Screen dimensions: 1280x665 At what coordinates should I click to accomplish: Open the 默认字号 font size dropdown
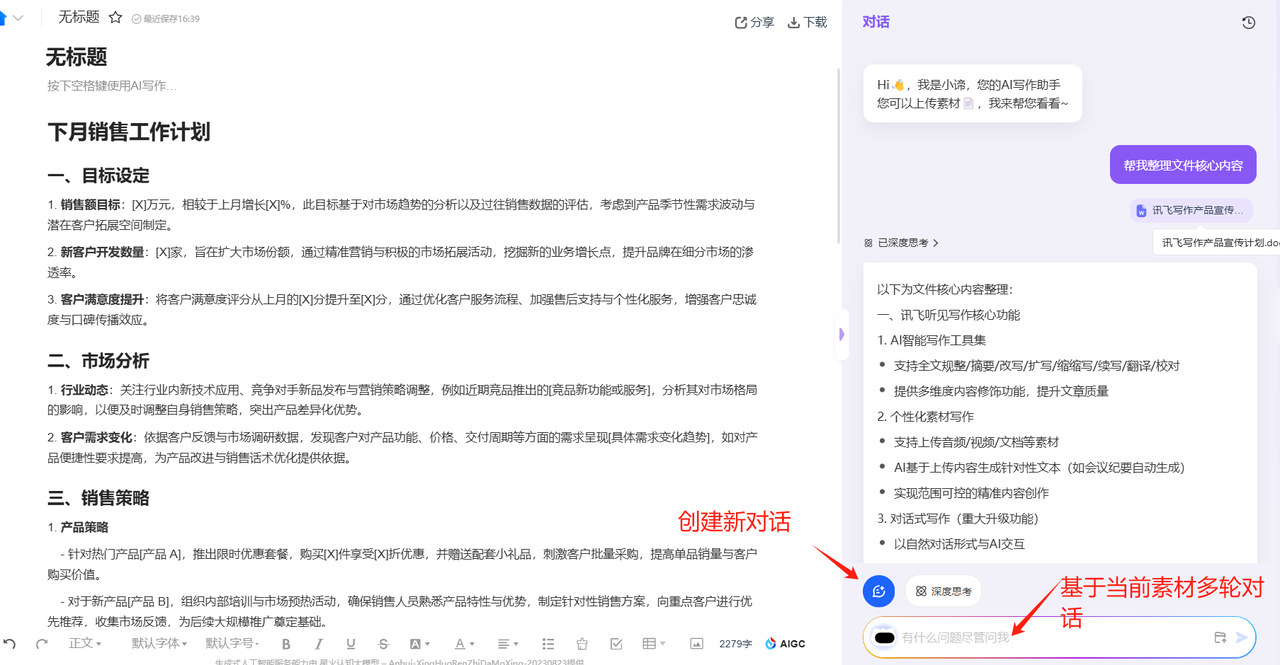pos(233,644)
